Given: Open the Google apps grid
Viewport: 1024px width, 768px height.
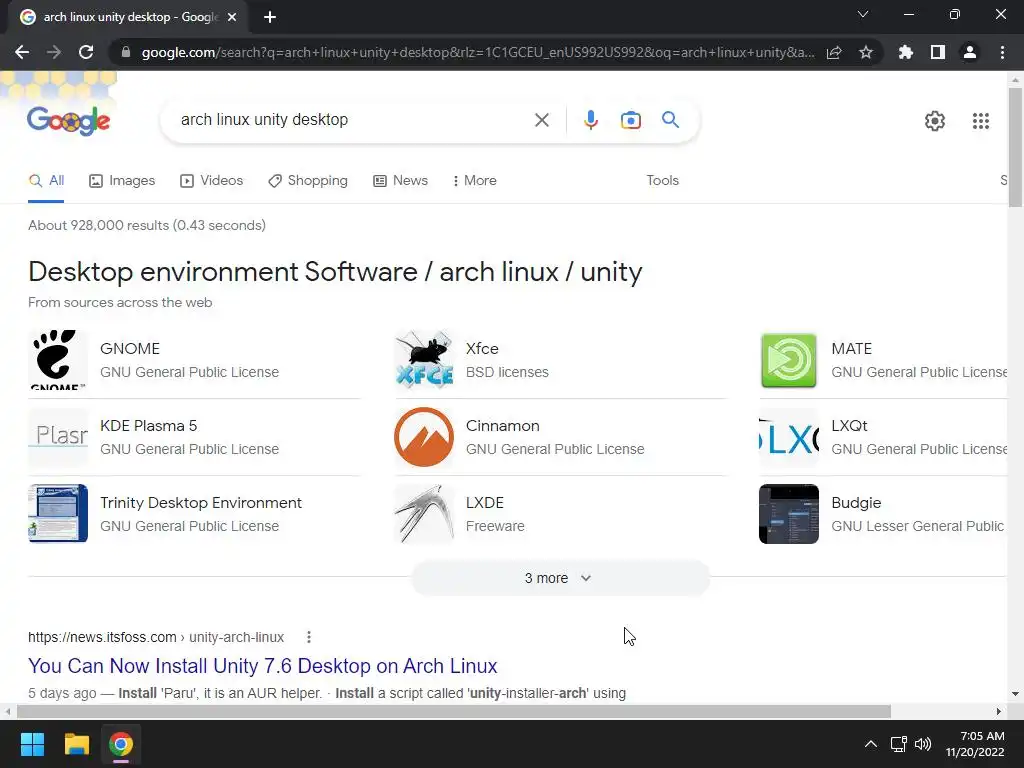Looking at the screenshot, I should (x=980, y=121).
